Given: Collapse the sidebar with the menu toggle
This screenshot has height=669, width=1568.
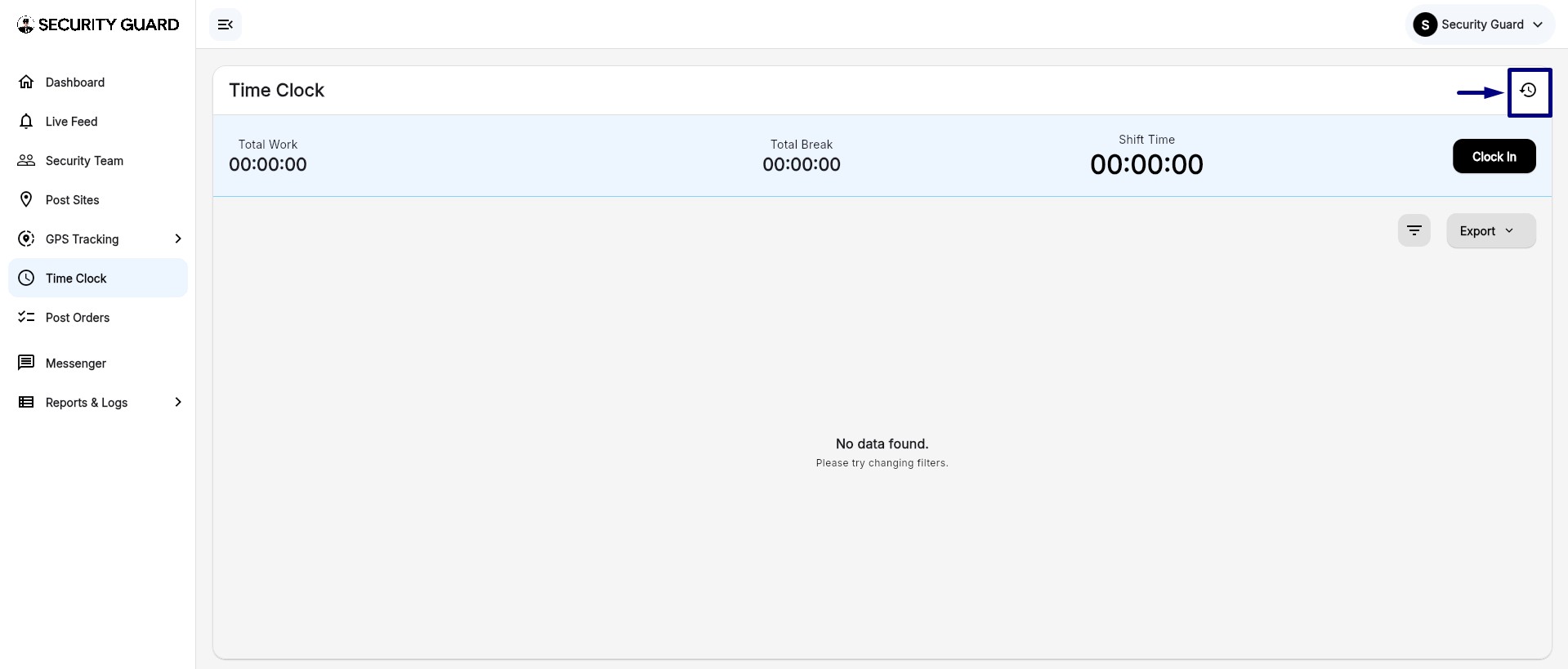Looking at the screenshot, I should pyautogui.click(x=226, y=25).
